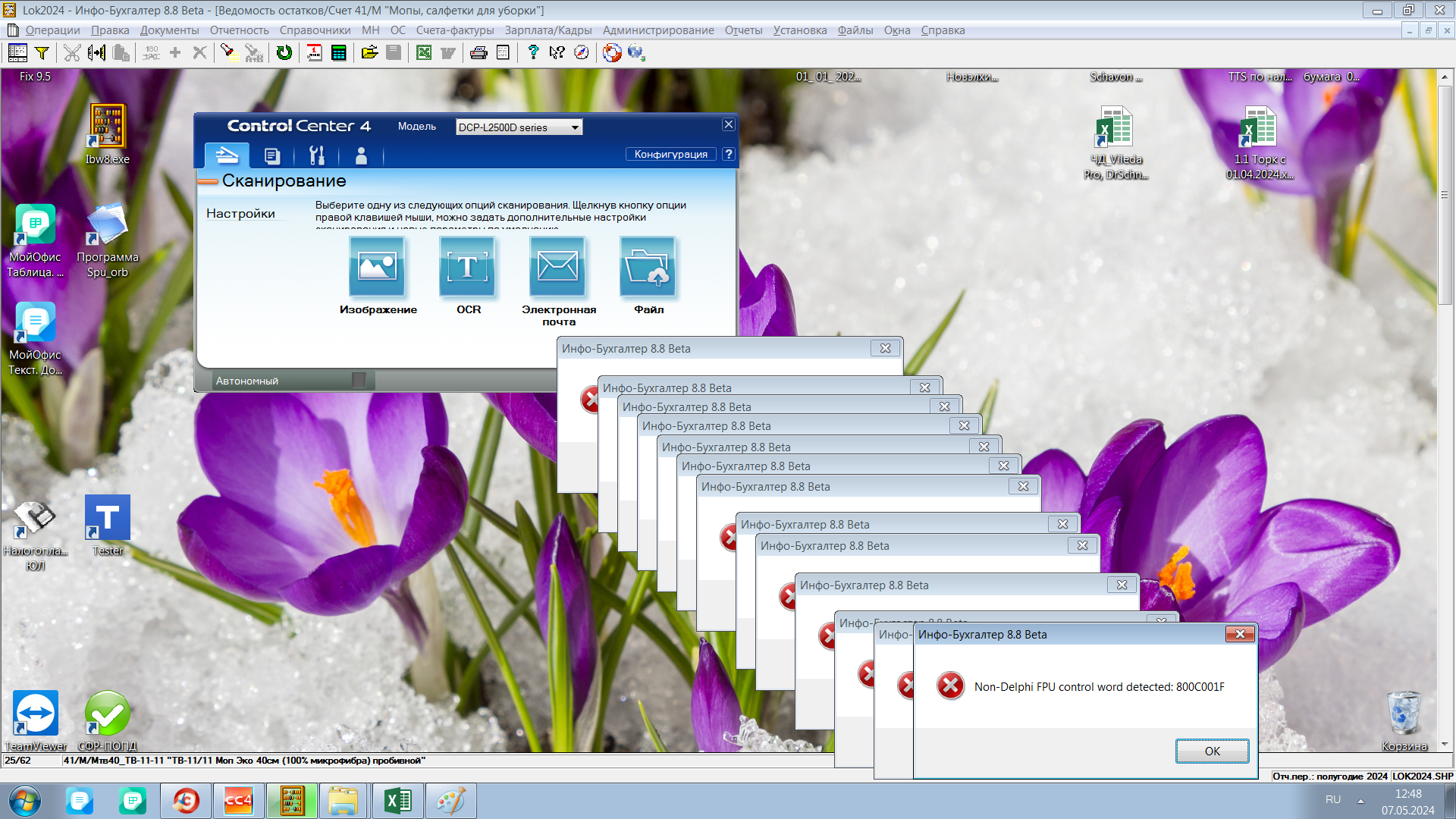Image resolution: width=1456 pixels, height=819 pixels.
Task: Select TeamViewer desktop shortcut
Action: (36, 720)
